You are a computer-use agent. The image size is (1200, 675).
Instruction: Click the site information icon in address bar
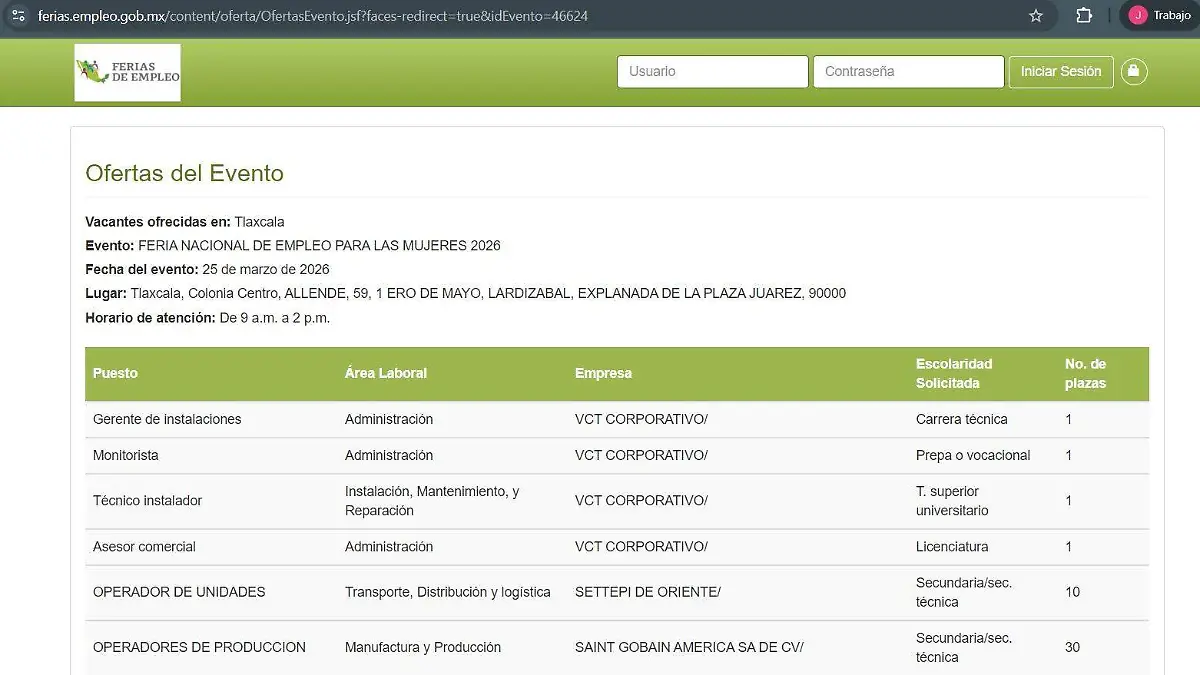tap(18, 16)
